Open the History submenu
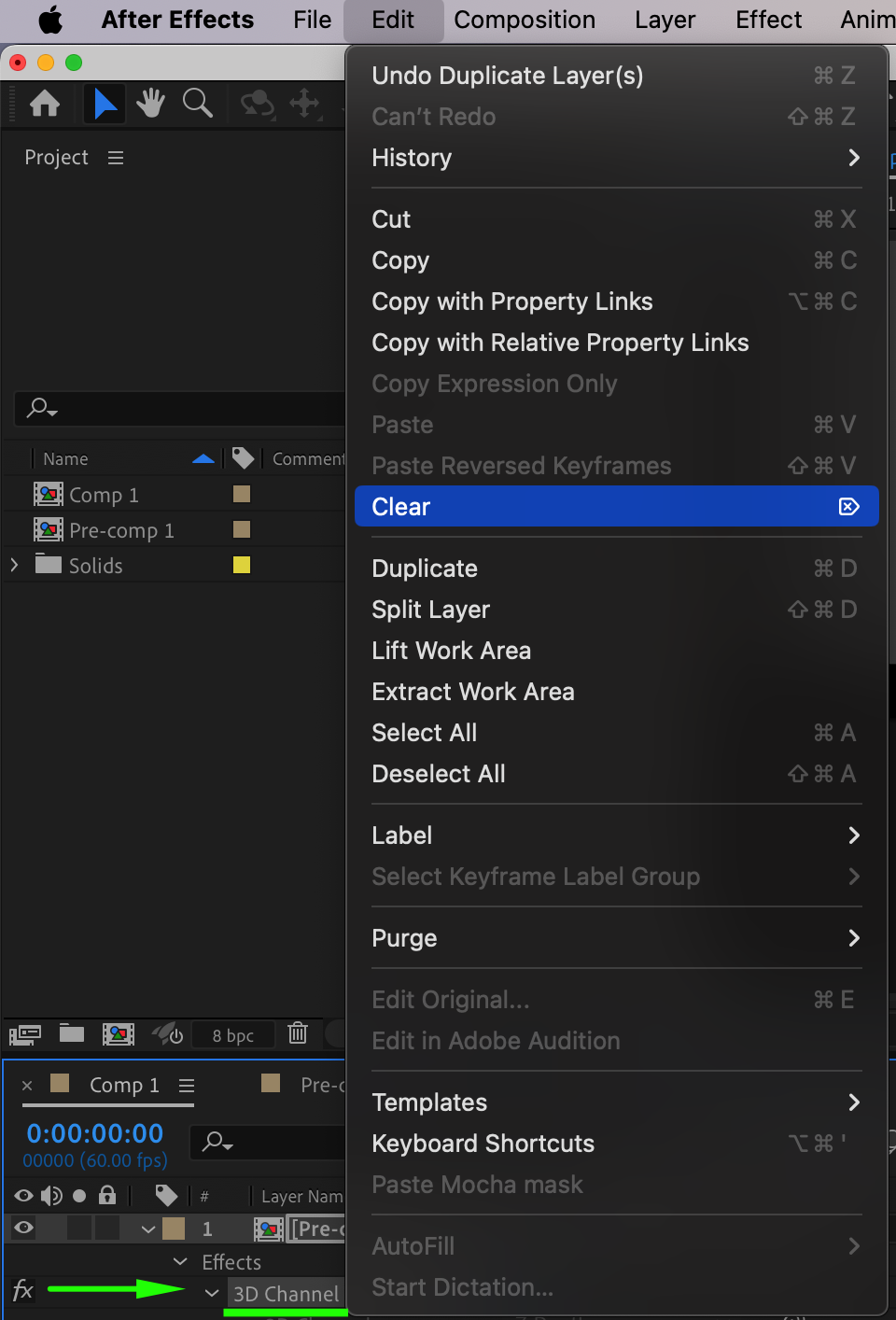 click(x=616, y=158)
